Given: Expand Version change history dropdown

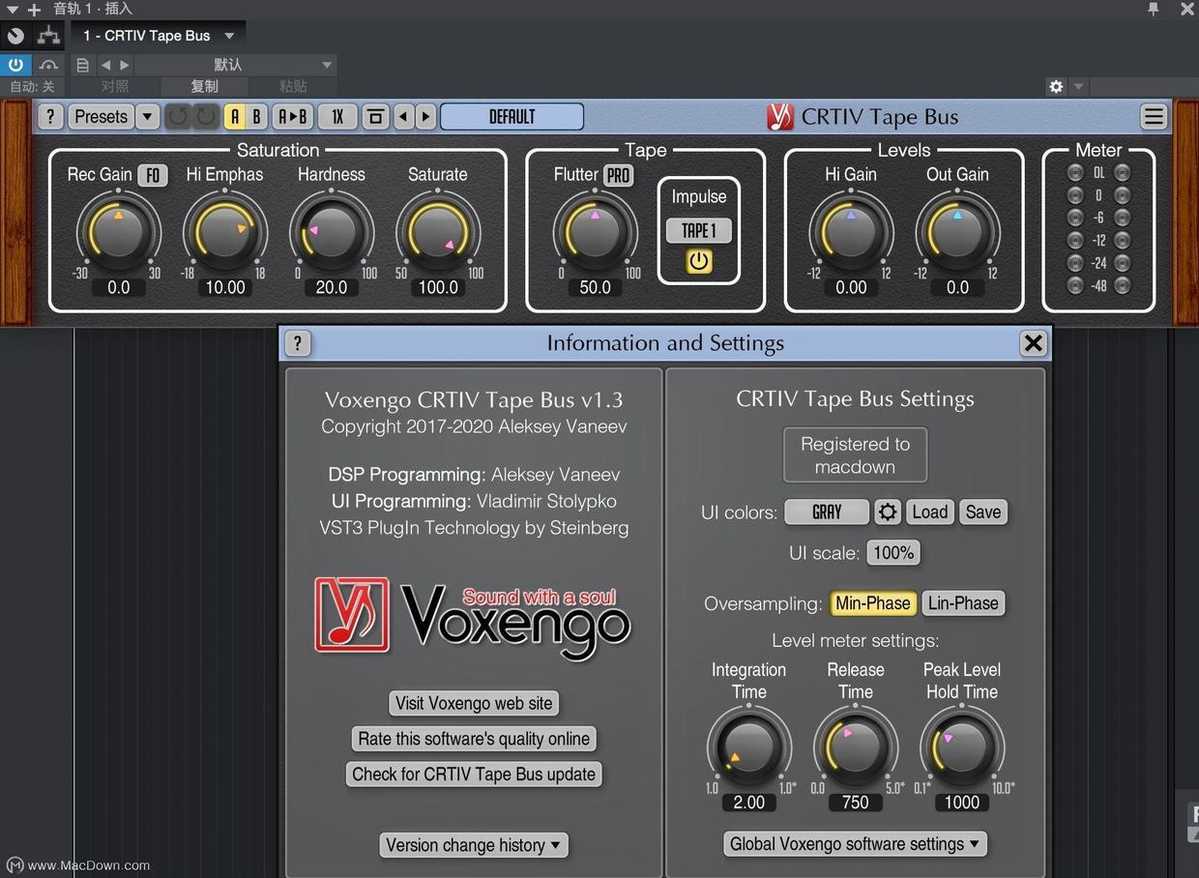Looking at the screenshot, I should coord(473,845).
